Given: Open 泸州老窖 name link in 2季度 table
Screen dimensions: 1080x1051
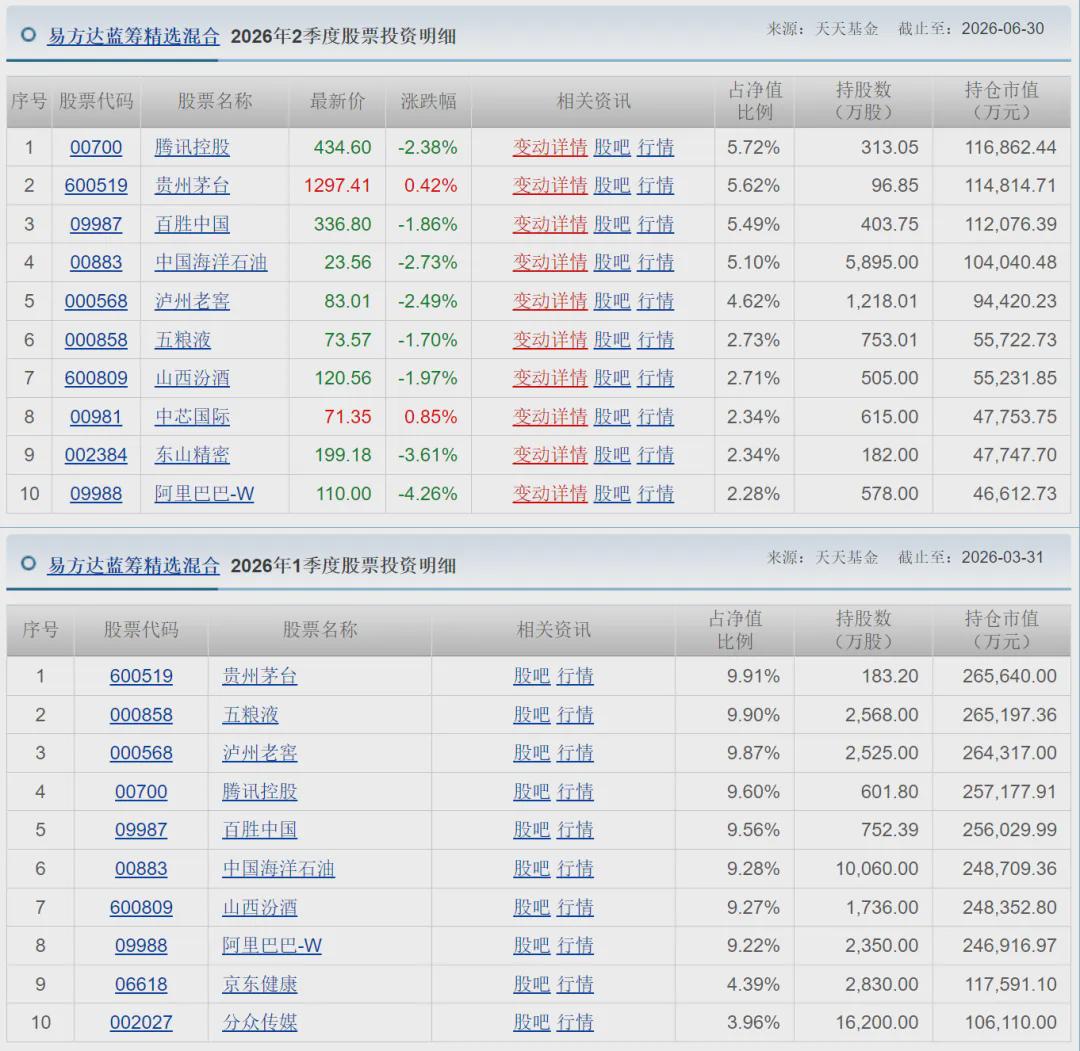Looking at the screenshot, I should [x=192, y=302].
